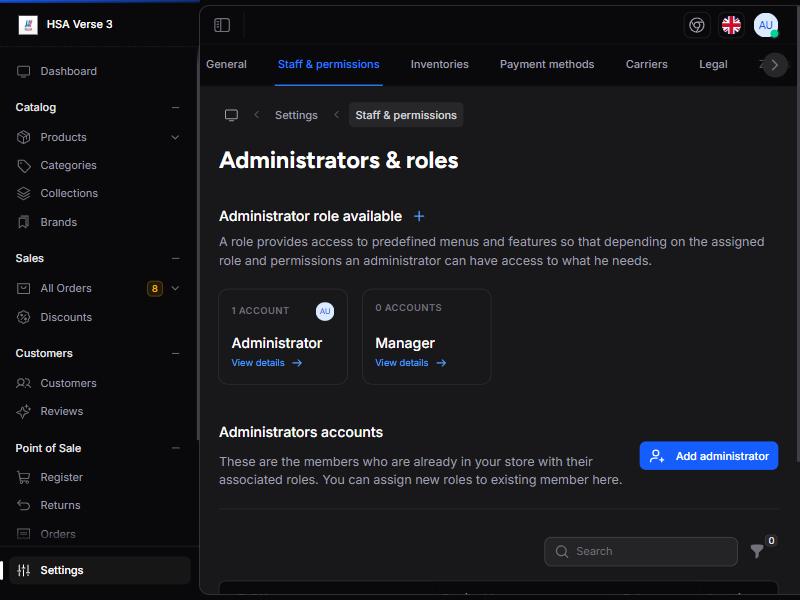Open the Legal tab

(713, 64)
